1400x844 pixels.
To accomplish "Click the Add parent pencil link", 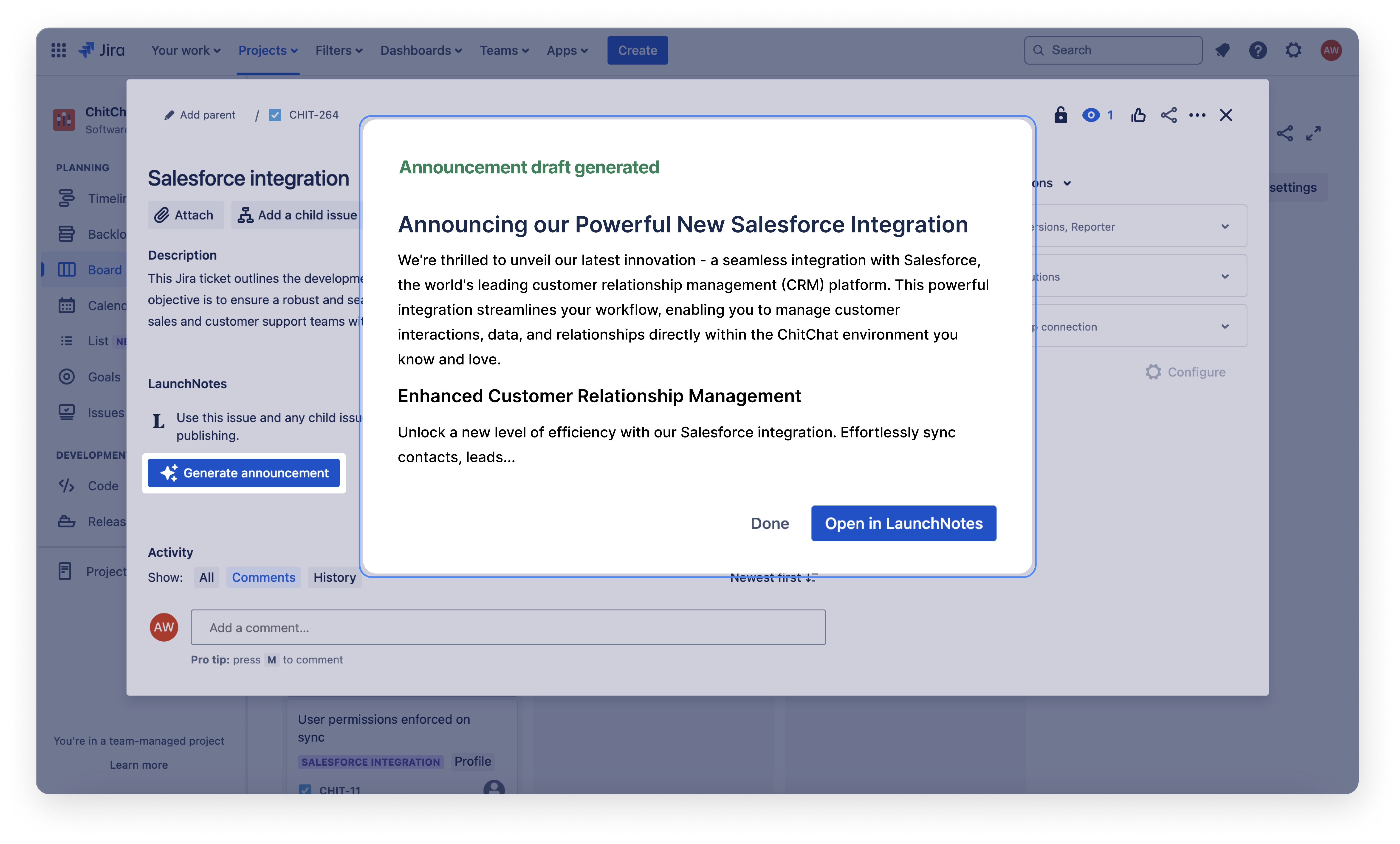I will pos(200,115).
